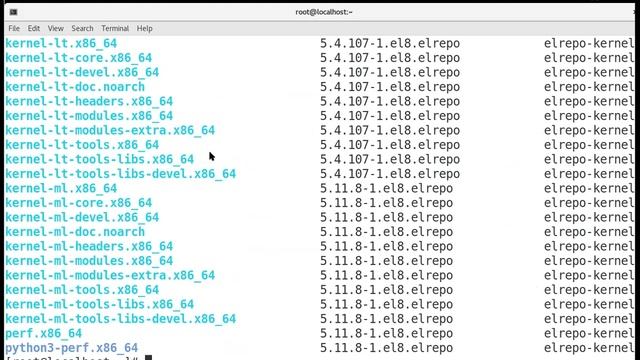Click the text kernel-ml-tools-libs.x86_64
Image resolution: width=640 pixels, height=360 pixels.
[x=100, y=304]
